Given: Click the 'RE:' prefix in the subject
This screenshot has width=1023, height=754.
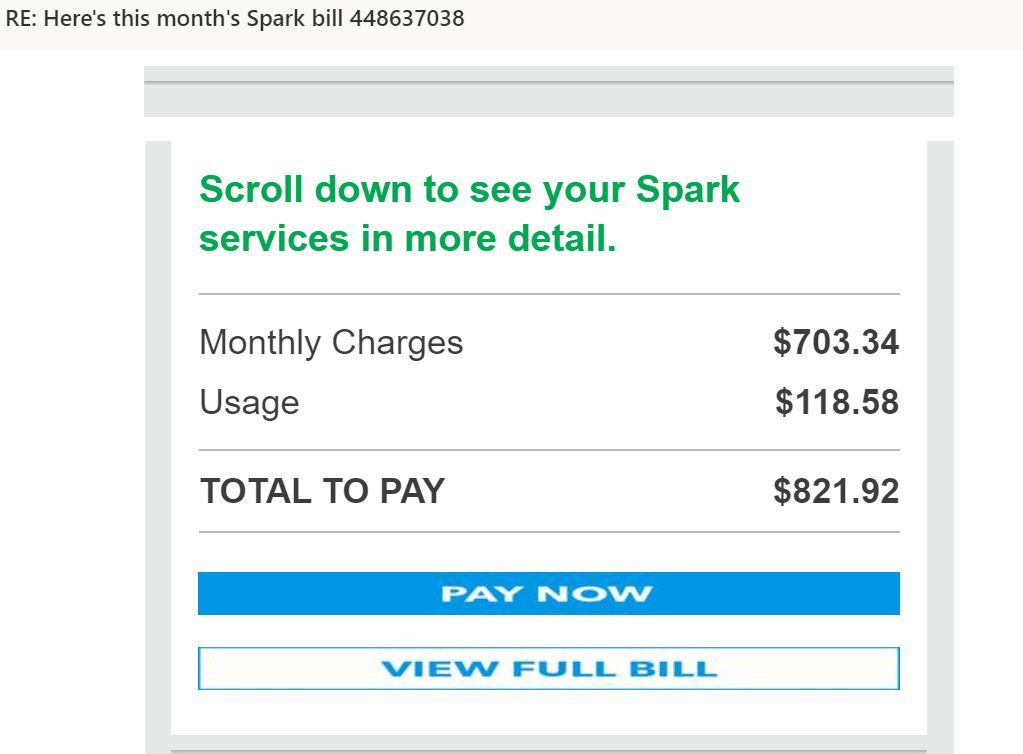Looking at the screenshot, I should 20,18.
